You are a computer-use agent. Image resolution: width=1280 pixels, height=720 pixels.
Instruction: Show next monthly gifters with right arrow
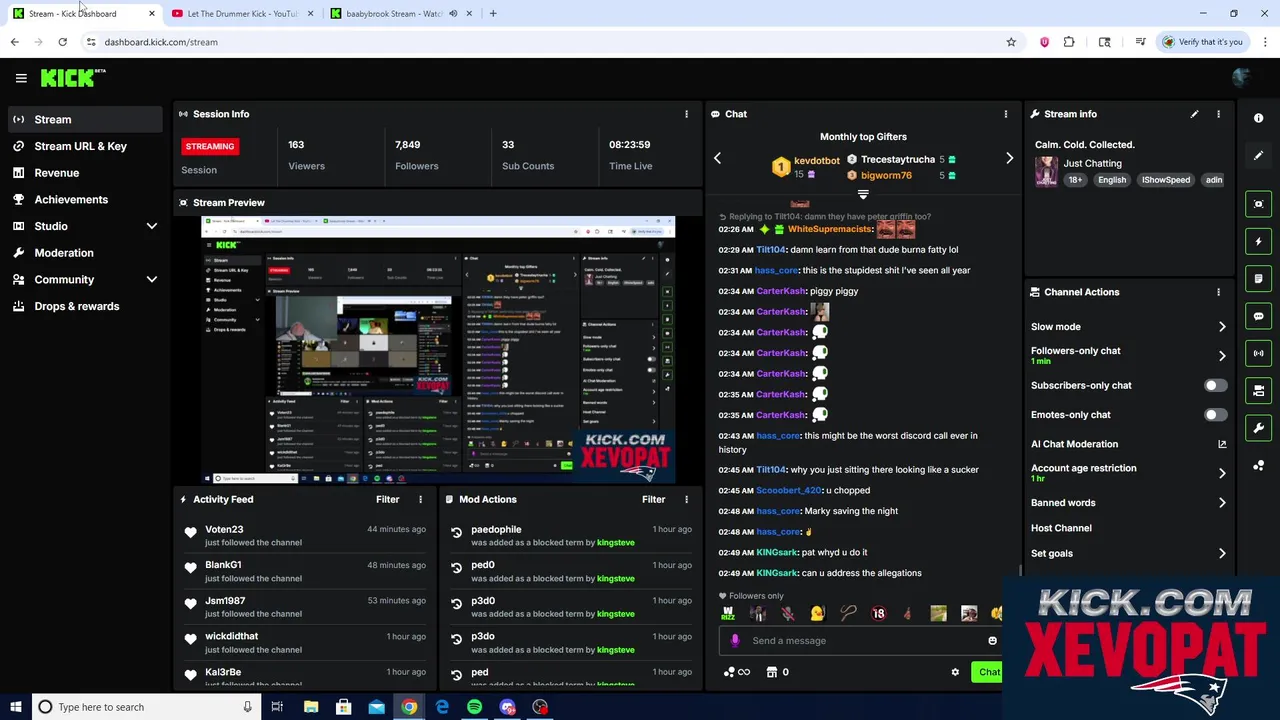(x=1009, y=158)
